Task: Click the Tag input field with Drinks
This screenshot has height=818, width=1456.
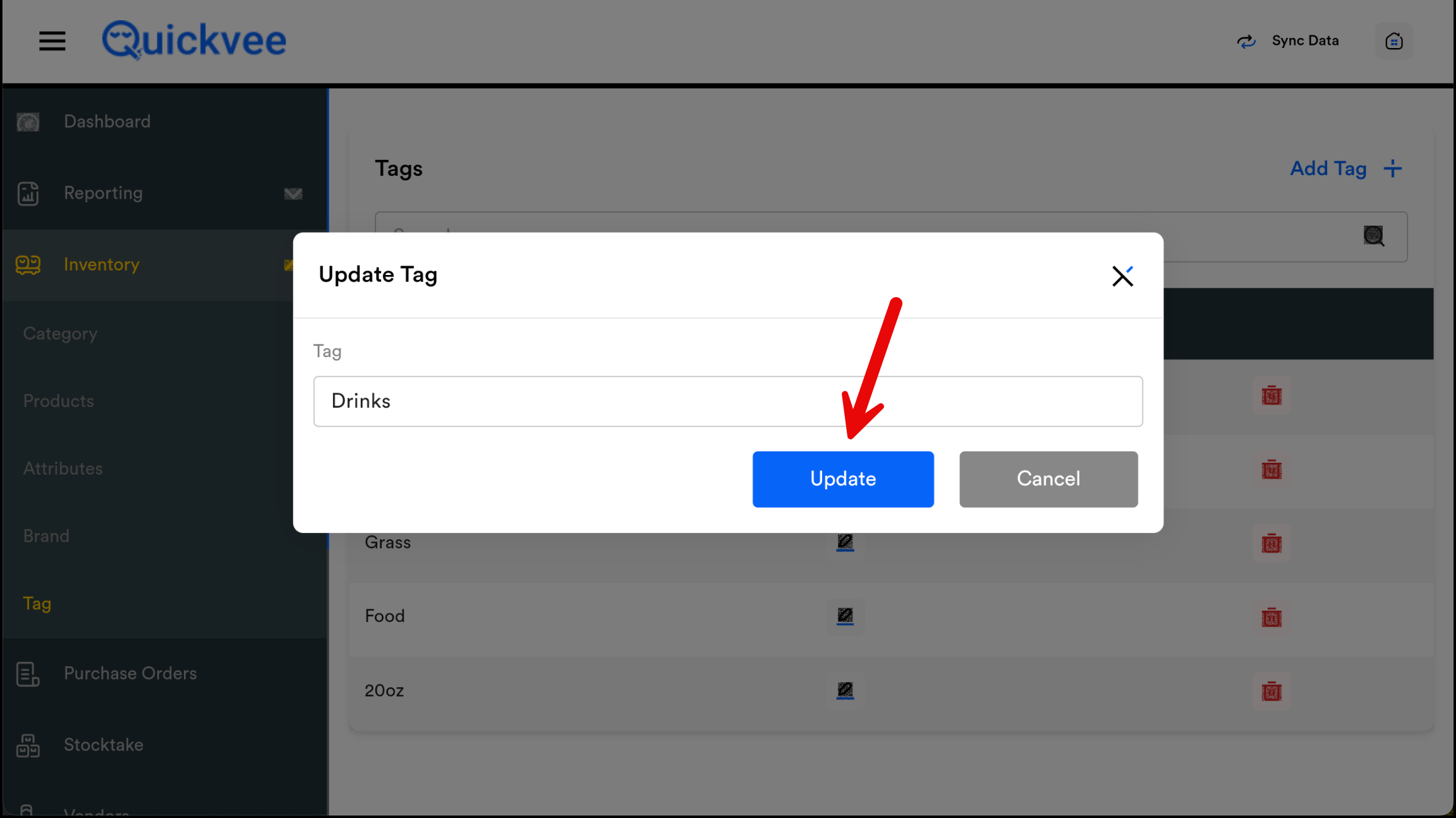Action: pos(727,401)
